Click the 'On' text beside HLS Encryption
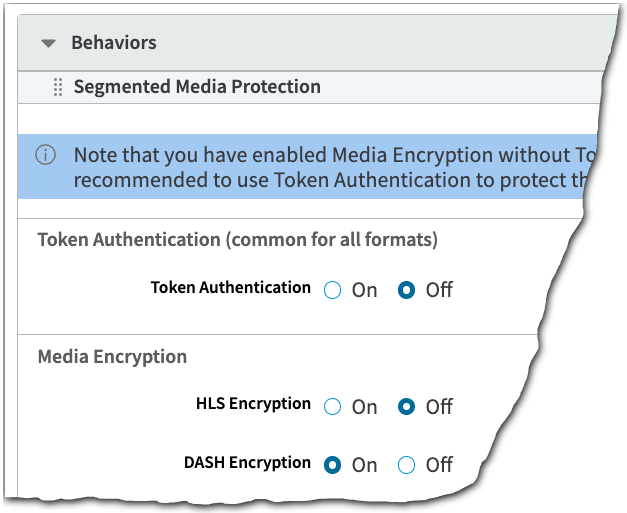Screen dimensions: 627x513 coord(364,407)
